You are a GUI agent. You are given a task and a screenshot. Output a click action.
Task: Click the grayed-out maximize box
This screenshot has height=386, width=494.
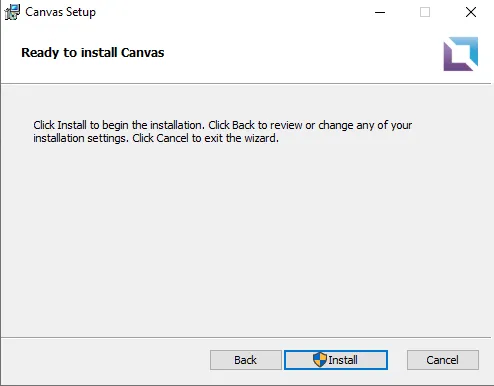(425, 12)
